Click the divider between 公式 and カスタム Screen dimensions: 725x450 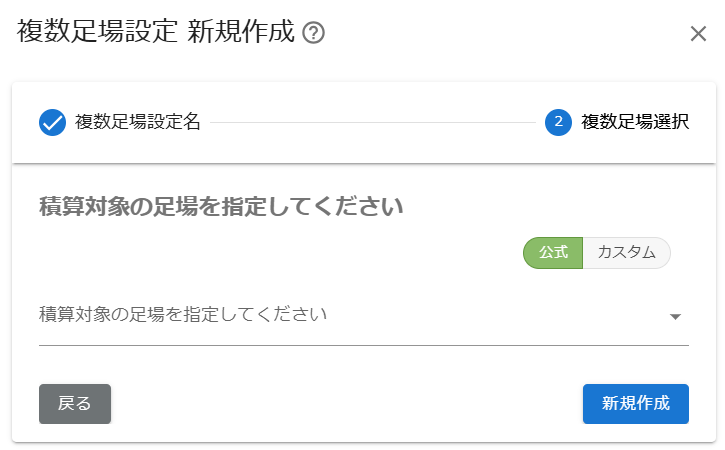pyautogui.click(x=583, y=253)
